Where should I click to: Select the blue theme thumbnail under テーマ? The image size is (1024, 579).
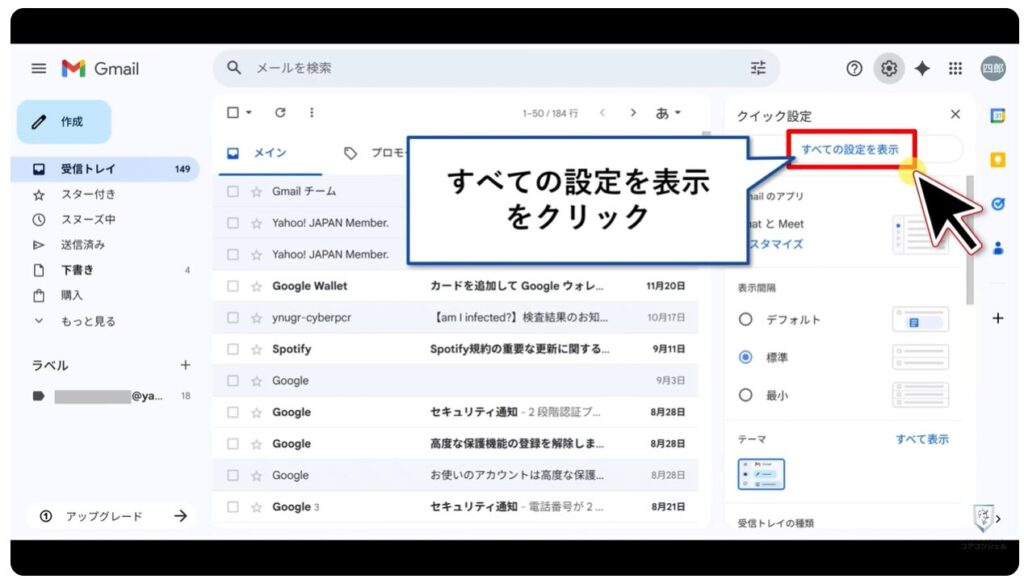click(760, 474)
